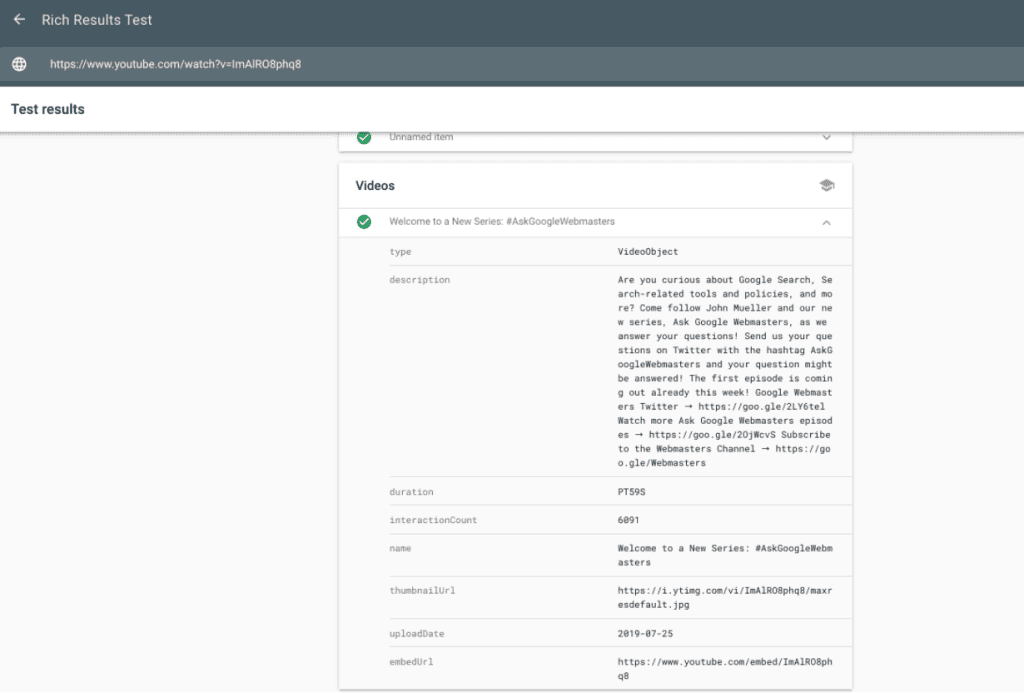Click the description property label
Screen dimensions: 1024x693
pos(419,280)
